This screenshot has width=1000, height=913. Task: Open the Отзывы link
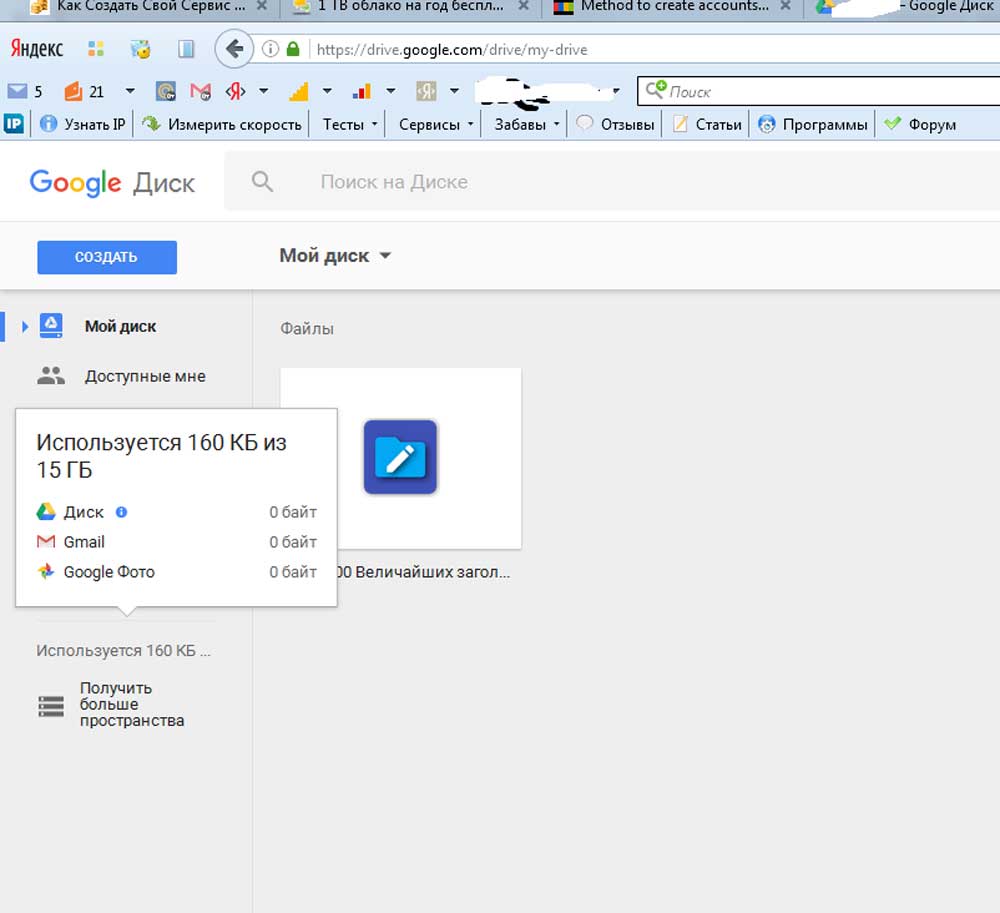click(x=616, y=124)
